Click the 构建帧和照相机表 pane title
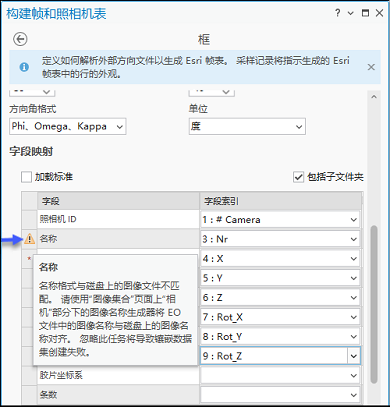This screenshot has height=407, width=390. (56, 14)
